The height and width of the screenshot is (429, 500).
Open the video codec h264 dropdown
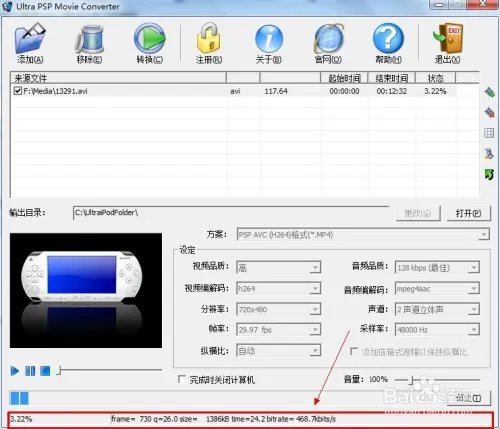[315, 288]
